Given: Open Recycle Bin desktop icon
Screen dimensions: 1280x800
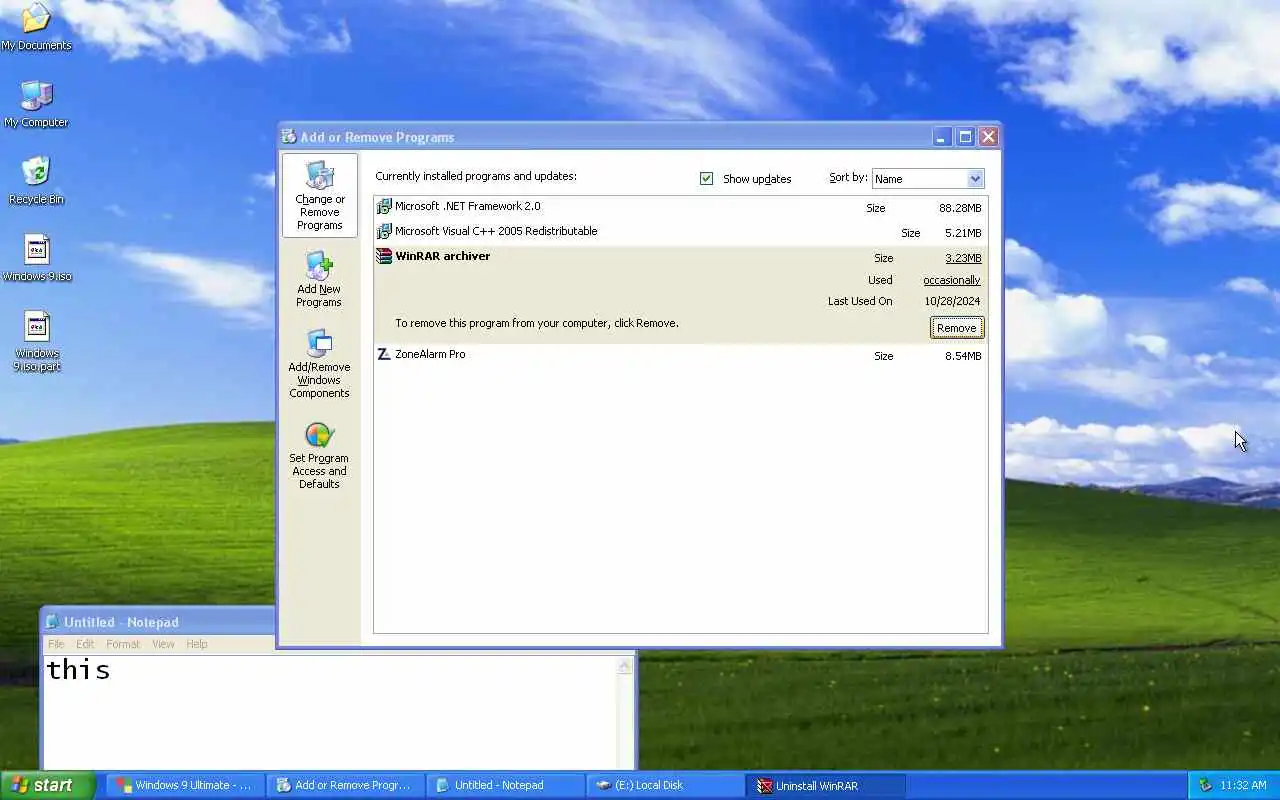Looking at the screenshot, I should (x=36, y=172).
